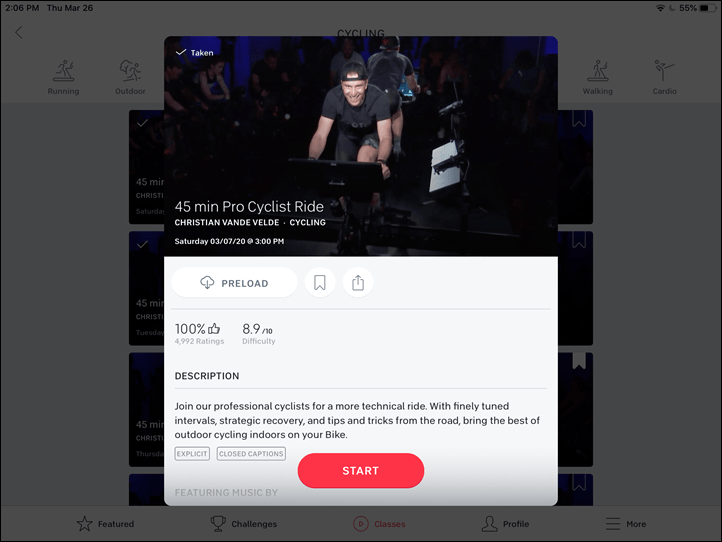Switch to the Classes tab
722x542 pixels.
pos(379,524)
